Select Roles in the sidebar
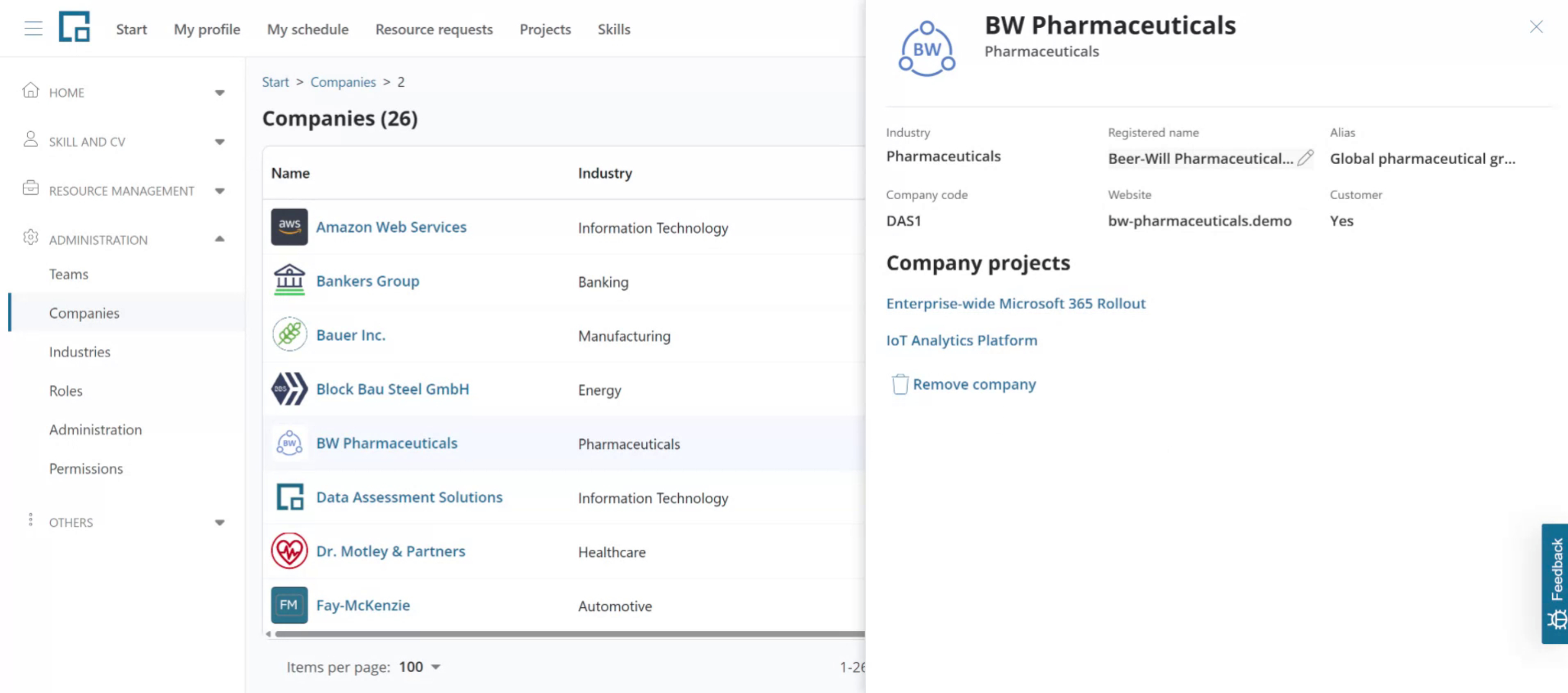 (66, 391)
